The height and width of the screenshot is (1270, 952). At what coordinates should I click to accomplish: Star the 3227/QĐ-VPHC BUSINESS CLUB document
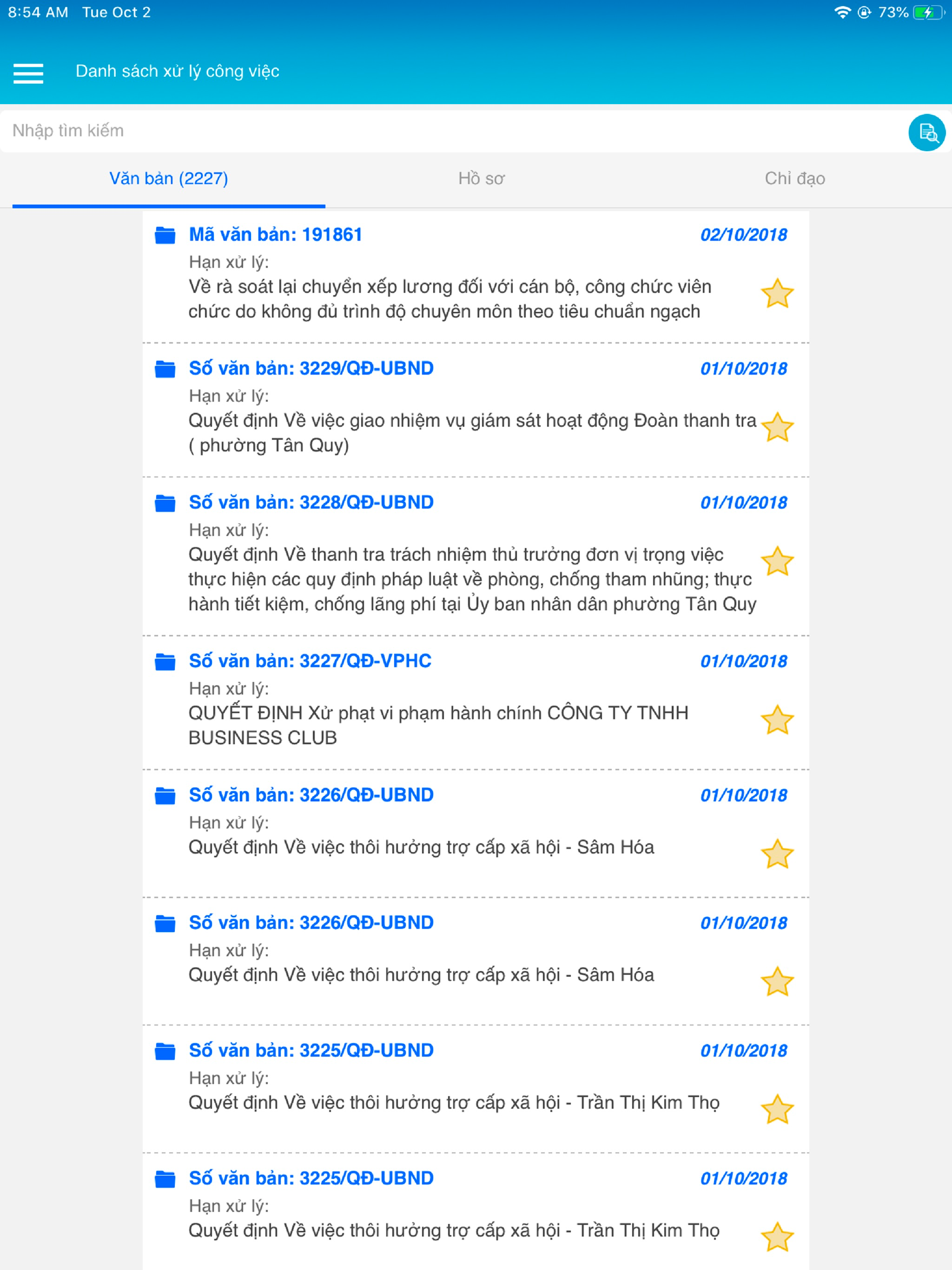tap(777, 720)
